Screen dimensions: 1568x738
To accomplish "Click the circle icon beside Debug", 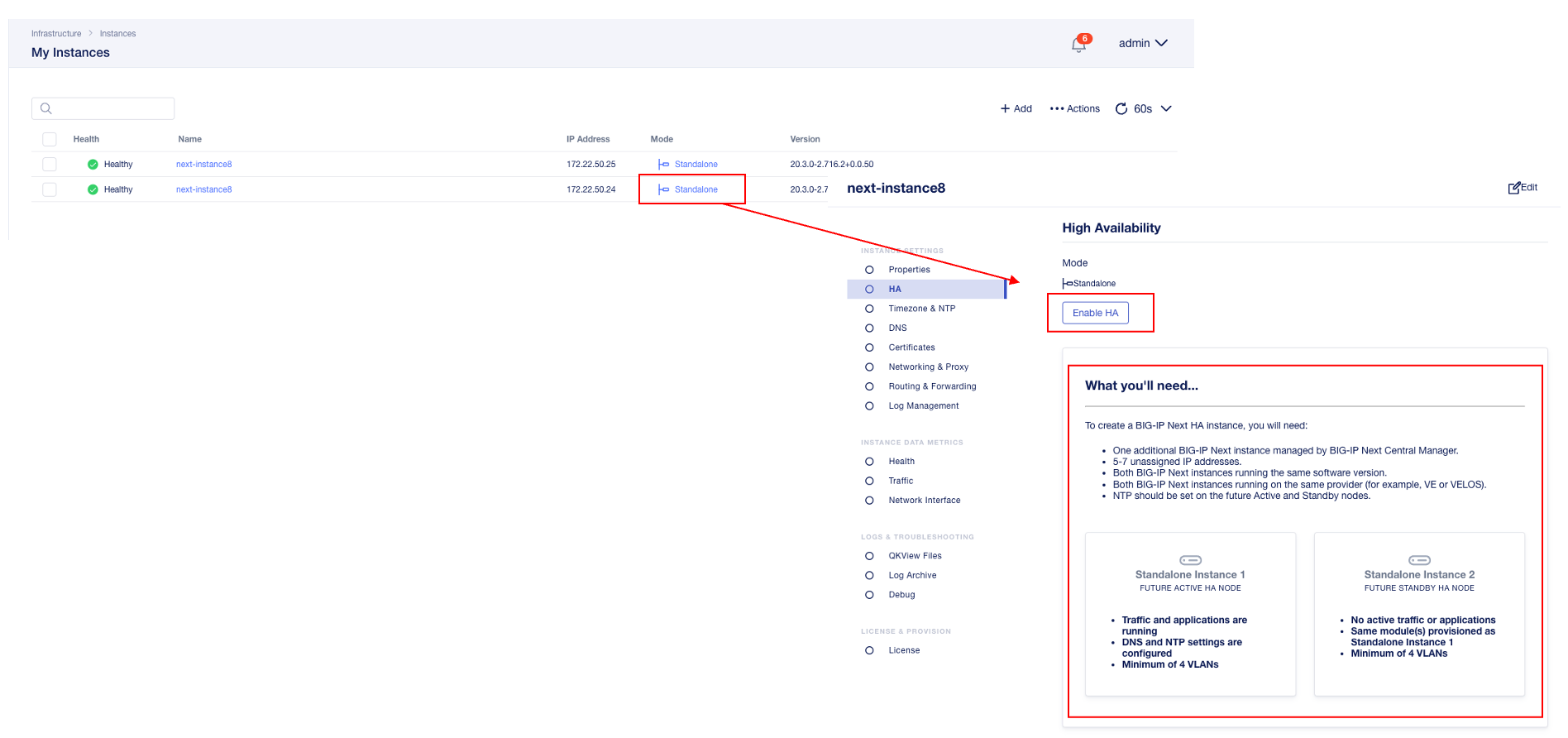I will pyautogui.click(x=869, y=595).
